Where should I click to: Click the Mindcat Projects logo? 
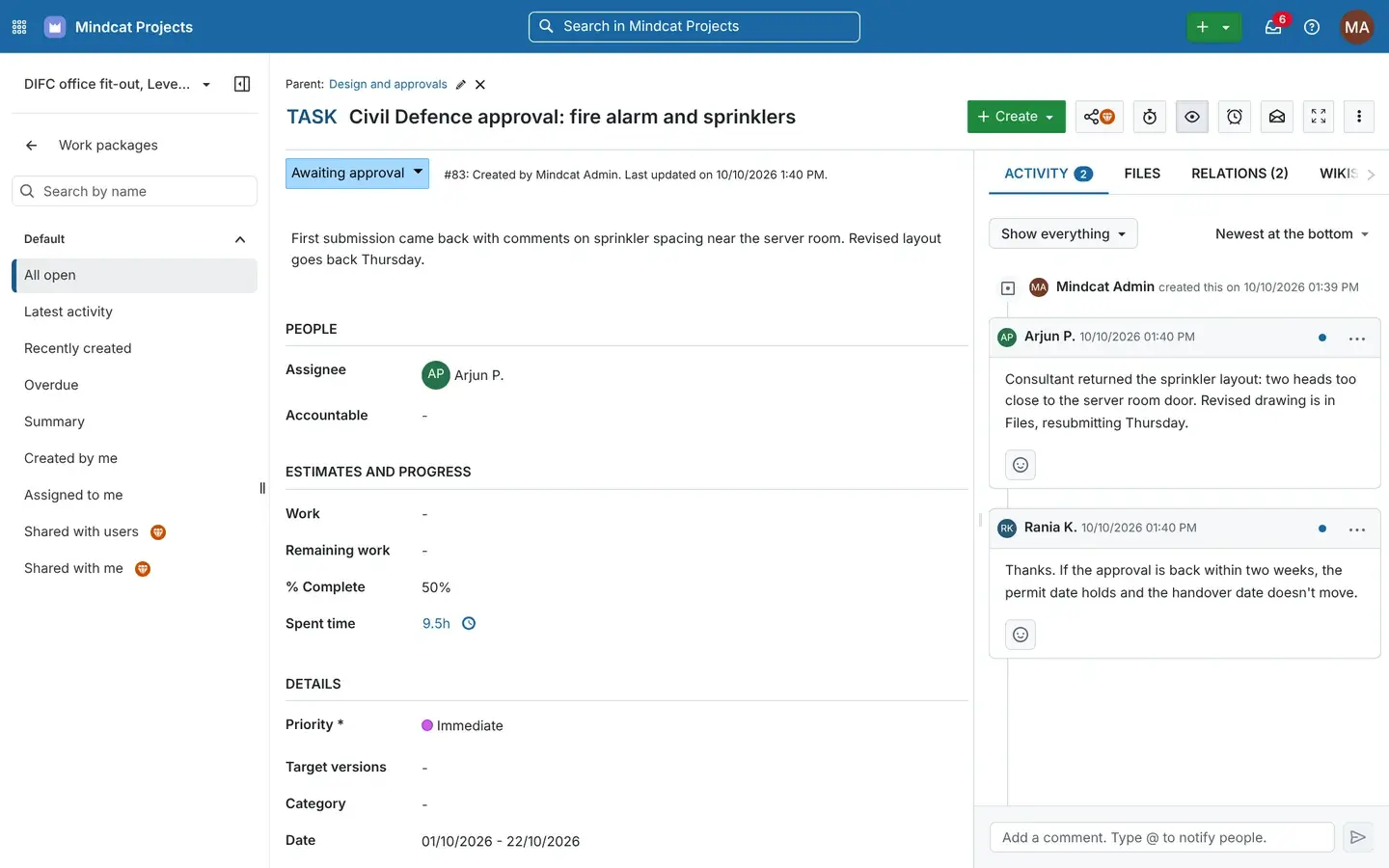pos(55,27)
